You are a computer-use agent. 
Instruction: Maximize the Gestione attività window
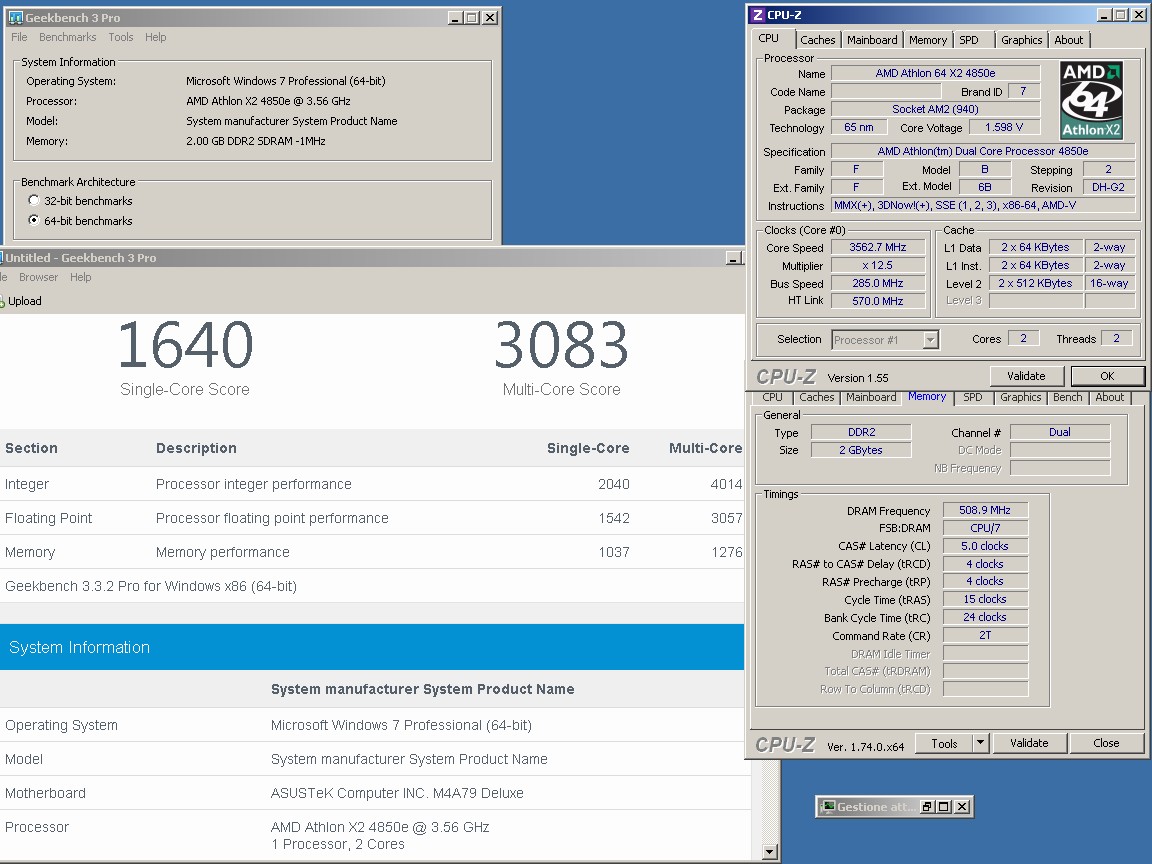pyautogui.click(x=944, y=807)
